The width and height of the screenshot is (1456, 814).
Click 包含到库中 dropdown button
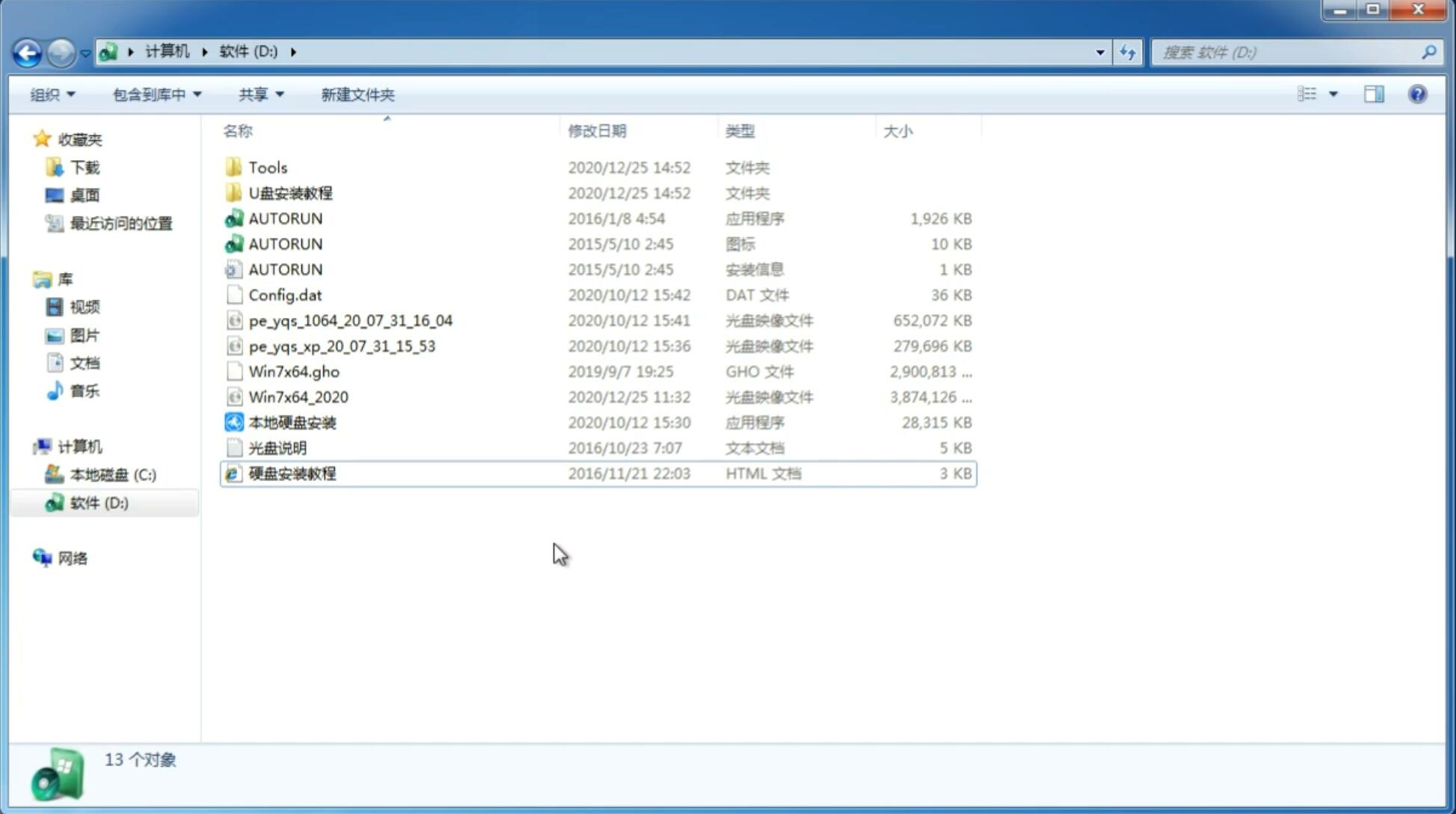tap(155, 94)
